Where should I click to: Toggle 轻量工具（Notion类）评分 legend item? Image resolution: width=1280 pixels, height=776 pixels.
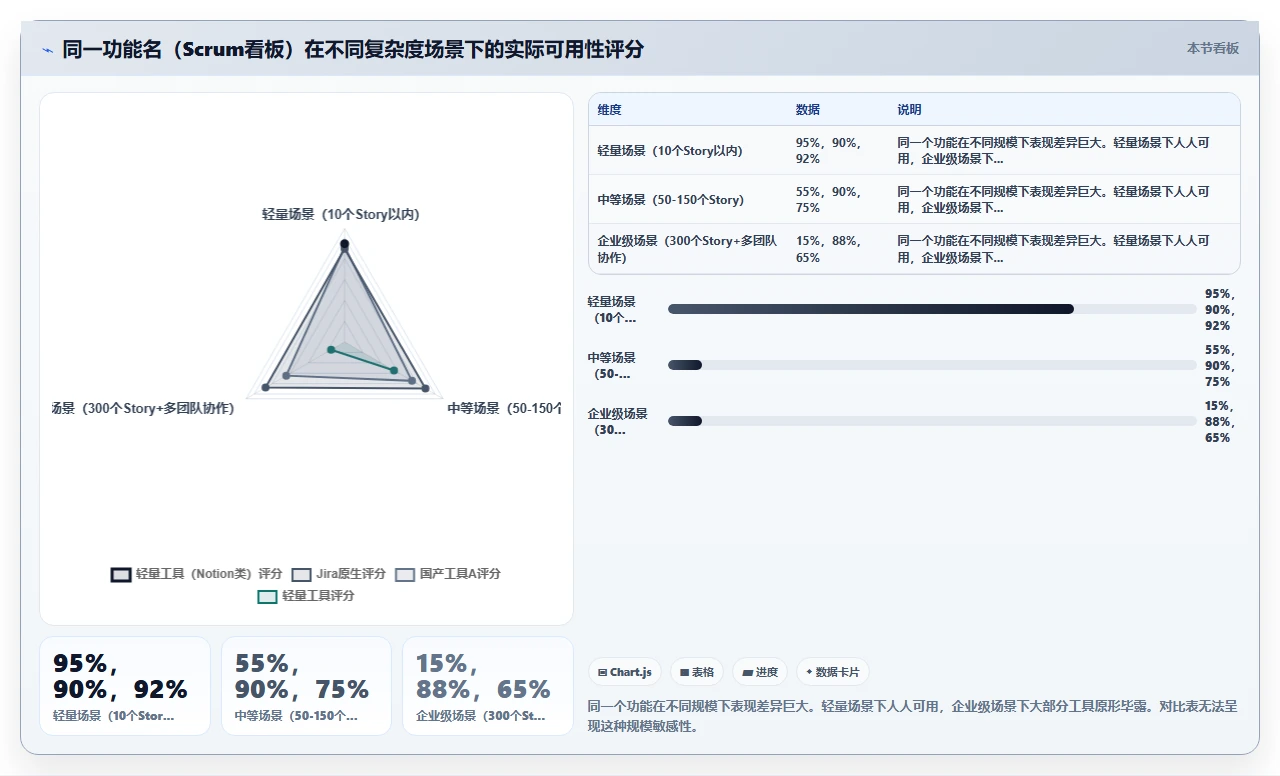pos(197,574)
